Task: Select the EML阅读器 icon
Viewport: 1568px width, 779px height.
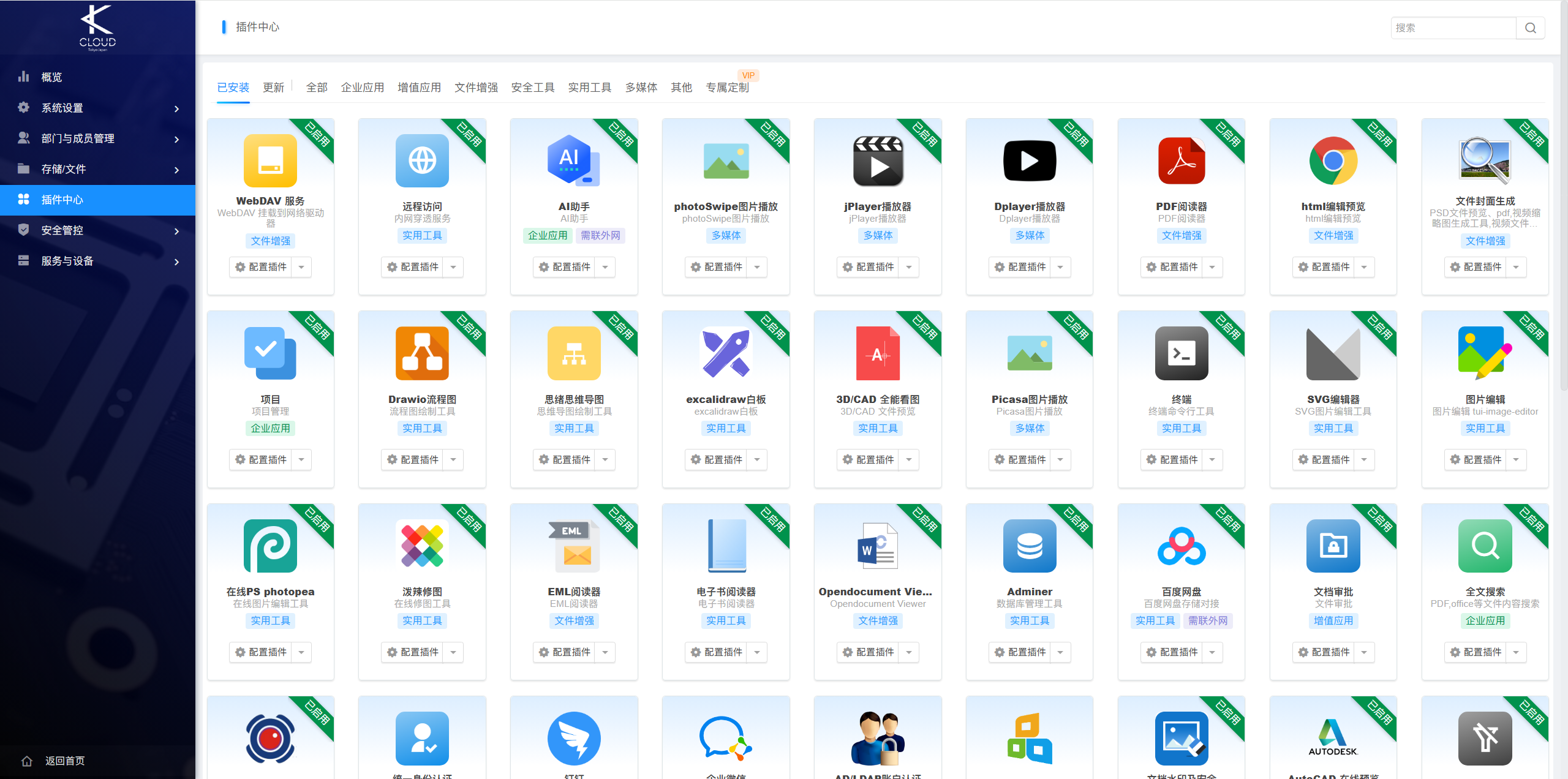Action: pos(574,546)
